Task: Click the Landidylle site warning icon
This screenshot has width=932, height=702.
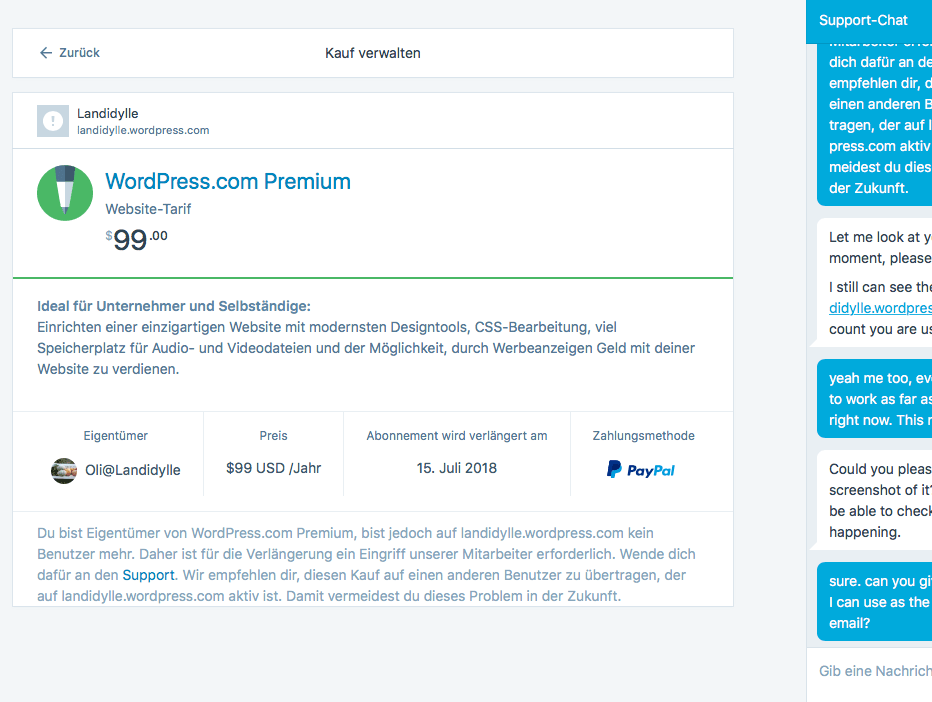Action: [53, 121]
